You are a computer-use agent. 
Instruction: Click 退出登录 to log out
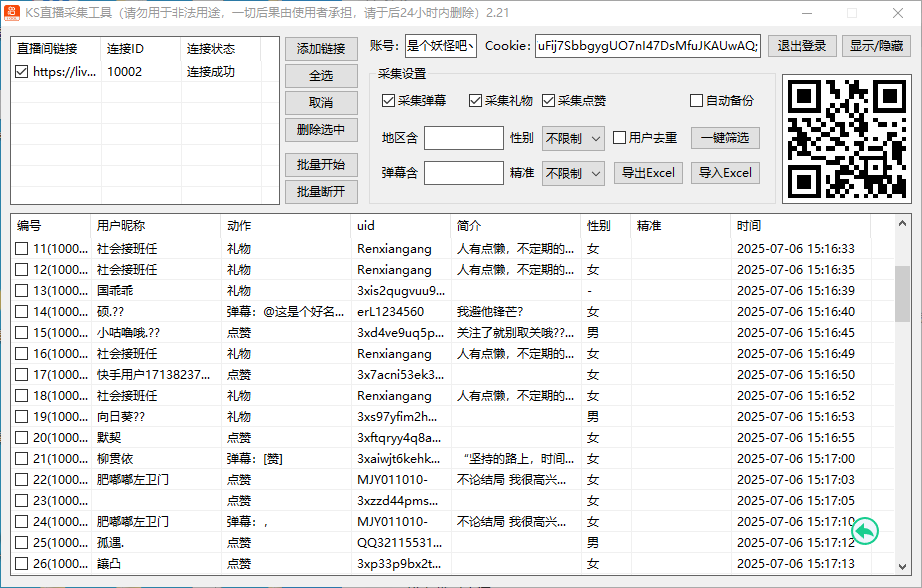pos(802,46)
